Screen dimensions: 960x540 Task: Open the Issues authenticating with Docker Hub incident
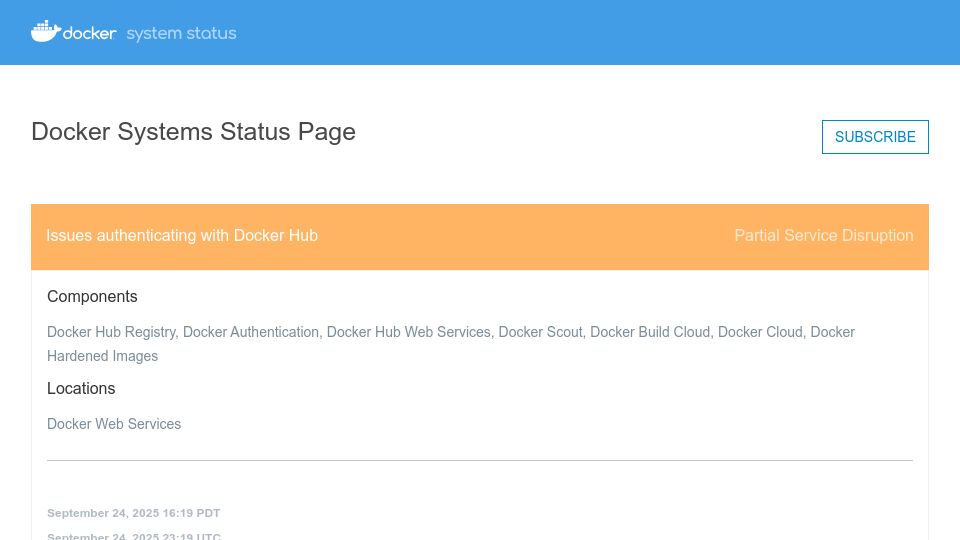point(182,236)
